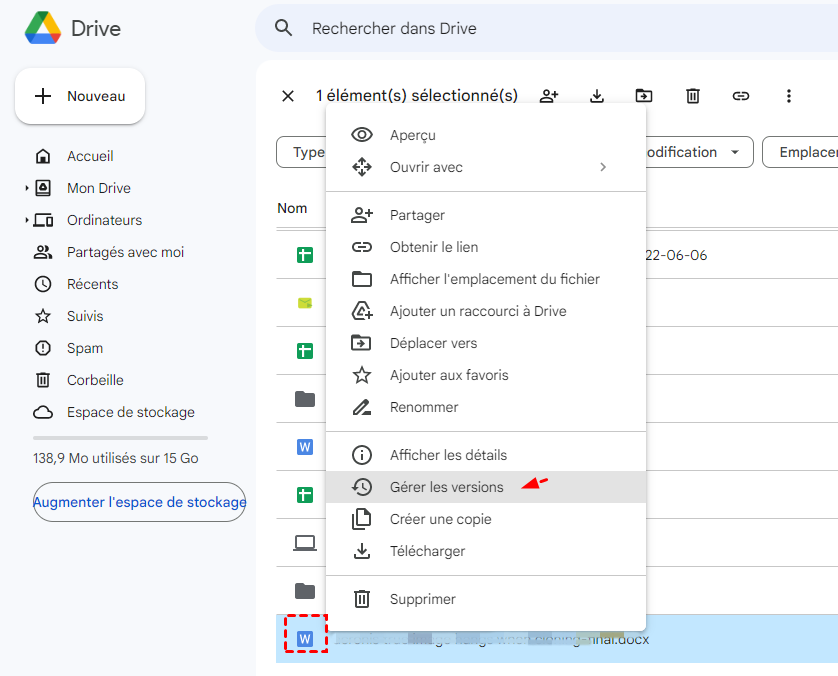This screenshot has width=838, height=676.
Task: Click the clock icon beside Récents
Action: coord(43,284)
